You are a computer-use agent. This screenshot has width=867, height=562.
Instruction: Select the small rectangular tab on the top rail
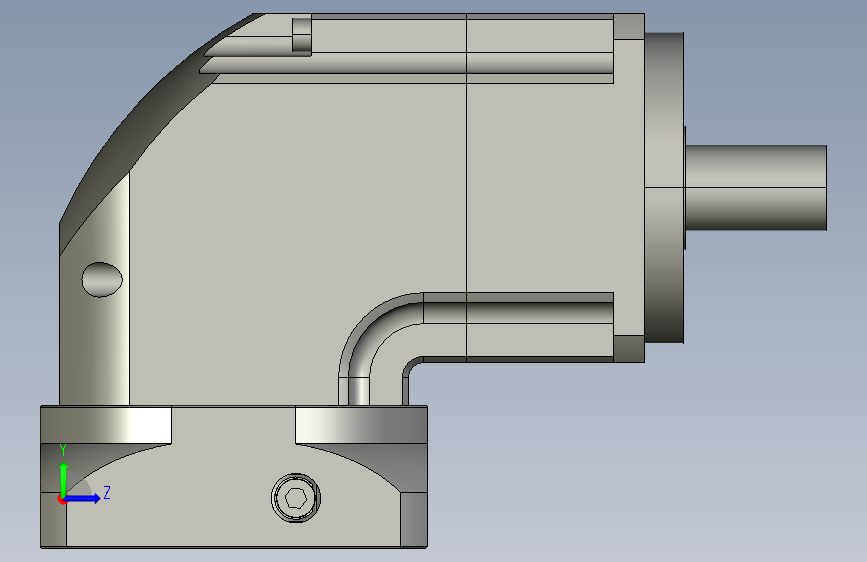coord(302,36)
